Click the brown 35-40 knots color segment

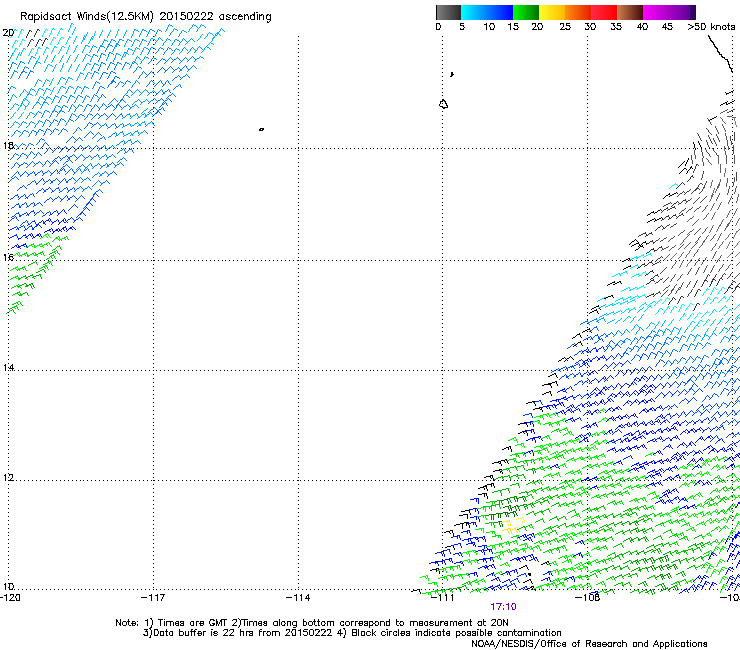coord(630,12)
